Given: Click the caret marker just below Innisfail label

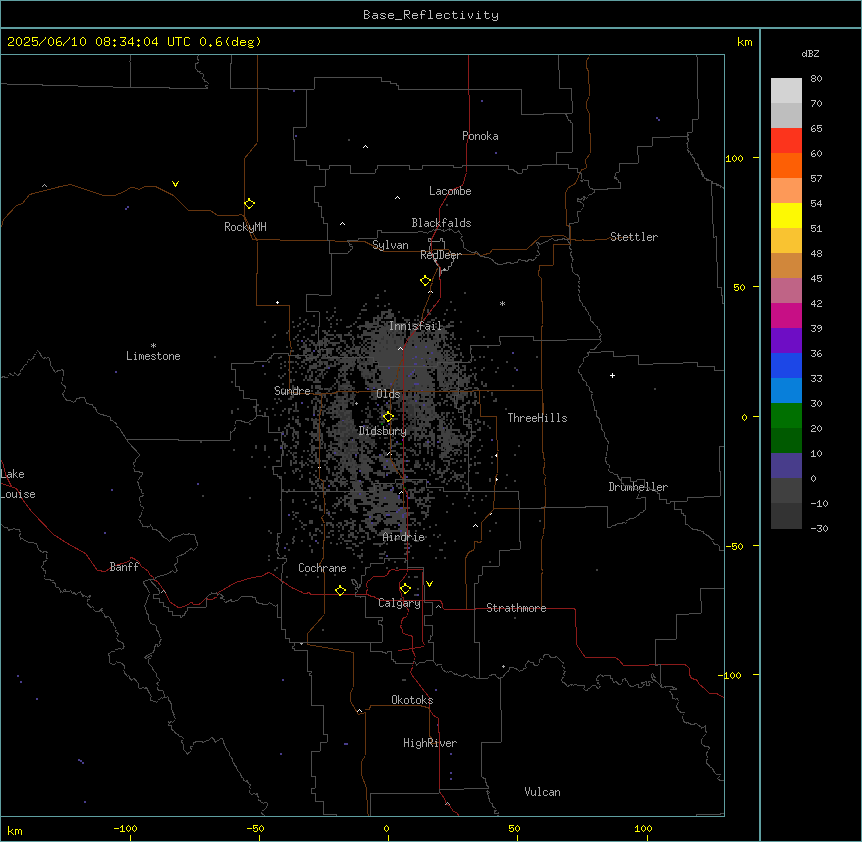Looking at the screenshot, I should 400,348.
